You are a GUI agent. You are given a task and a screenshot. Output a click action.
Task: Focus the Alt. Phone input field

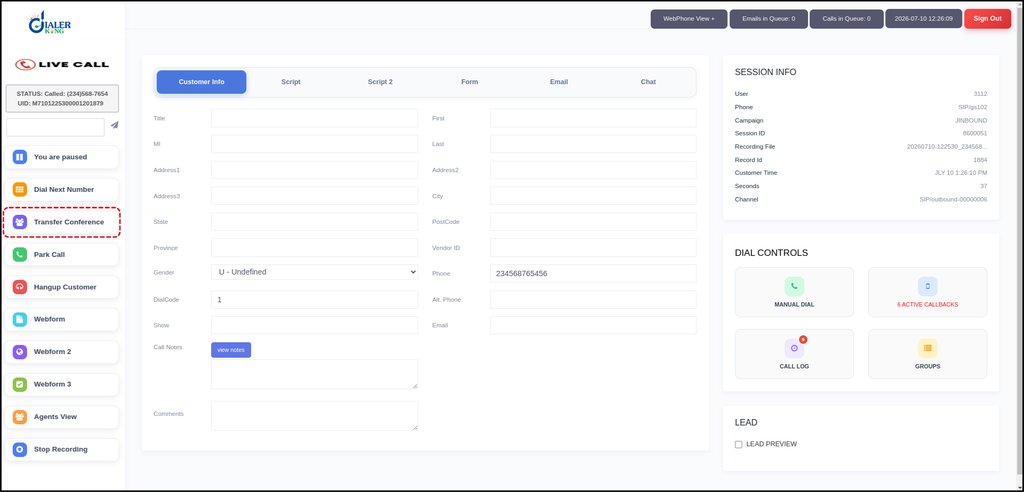click(593, 299)
